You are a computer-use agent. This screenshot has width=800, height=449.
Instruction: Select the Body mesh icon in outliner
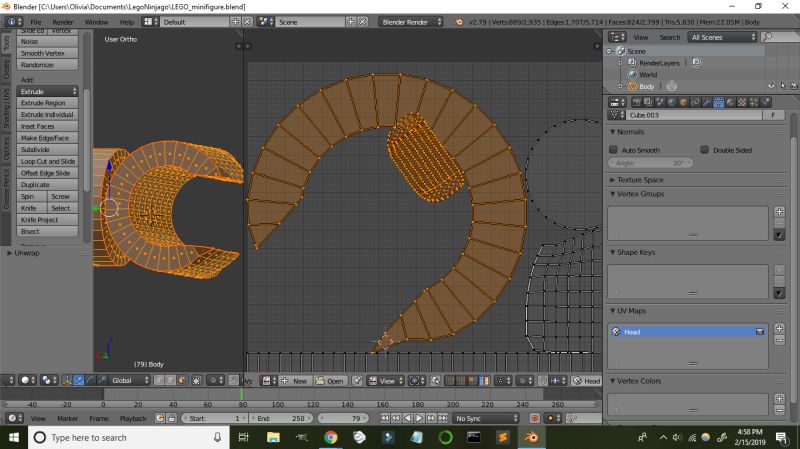pos(632,86)
